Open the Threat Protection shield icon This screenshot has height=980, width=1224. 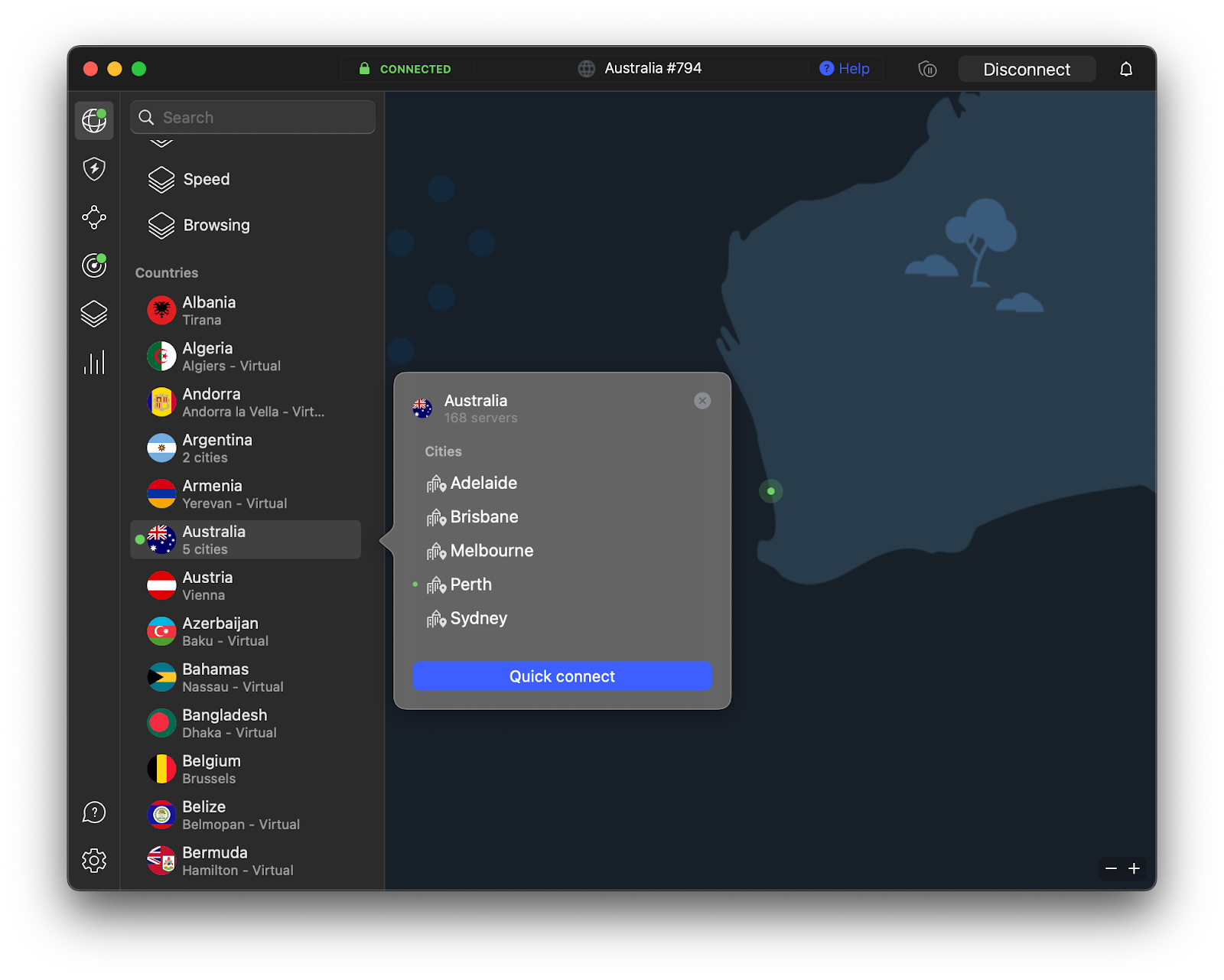point(94,169)
